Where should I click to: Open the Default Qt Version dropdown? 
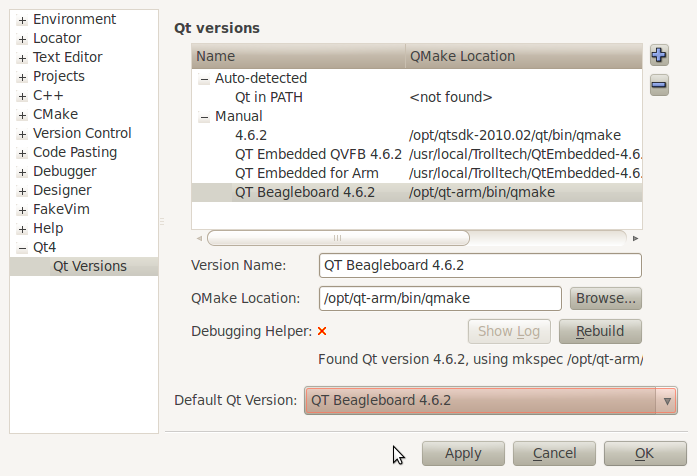tap(666, 401)
